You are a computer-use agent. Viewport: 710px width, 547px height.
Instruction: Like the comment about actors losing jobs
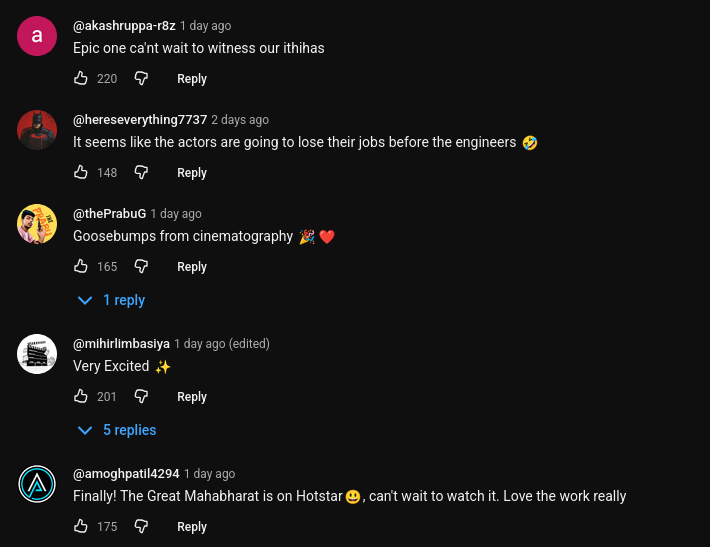81,172
